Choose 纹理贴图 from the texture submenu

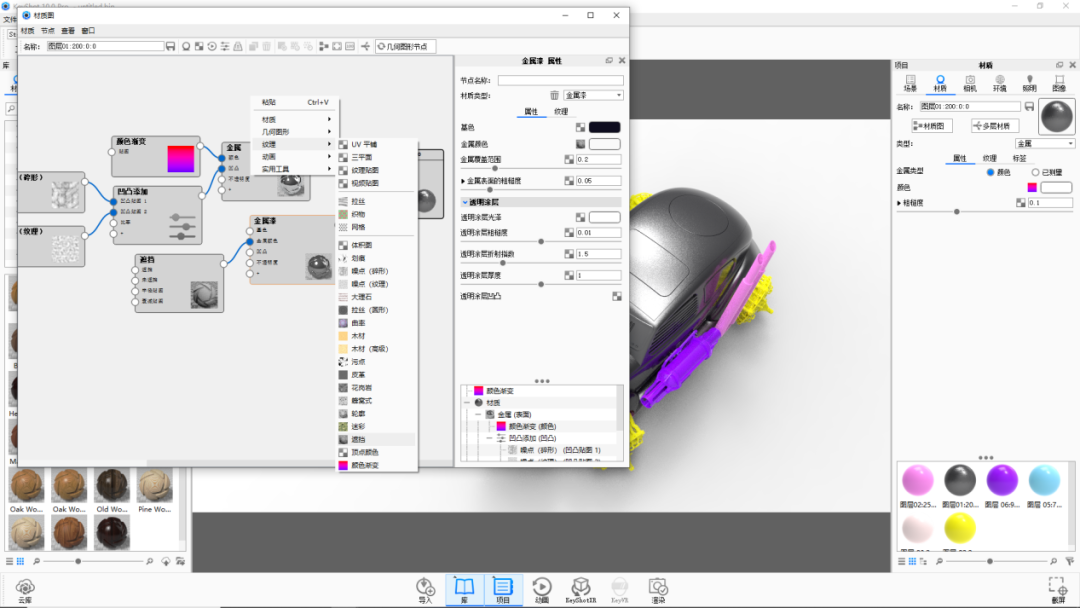pos(376,170)
